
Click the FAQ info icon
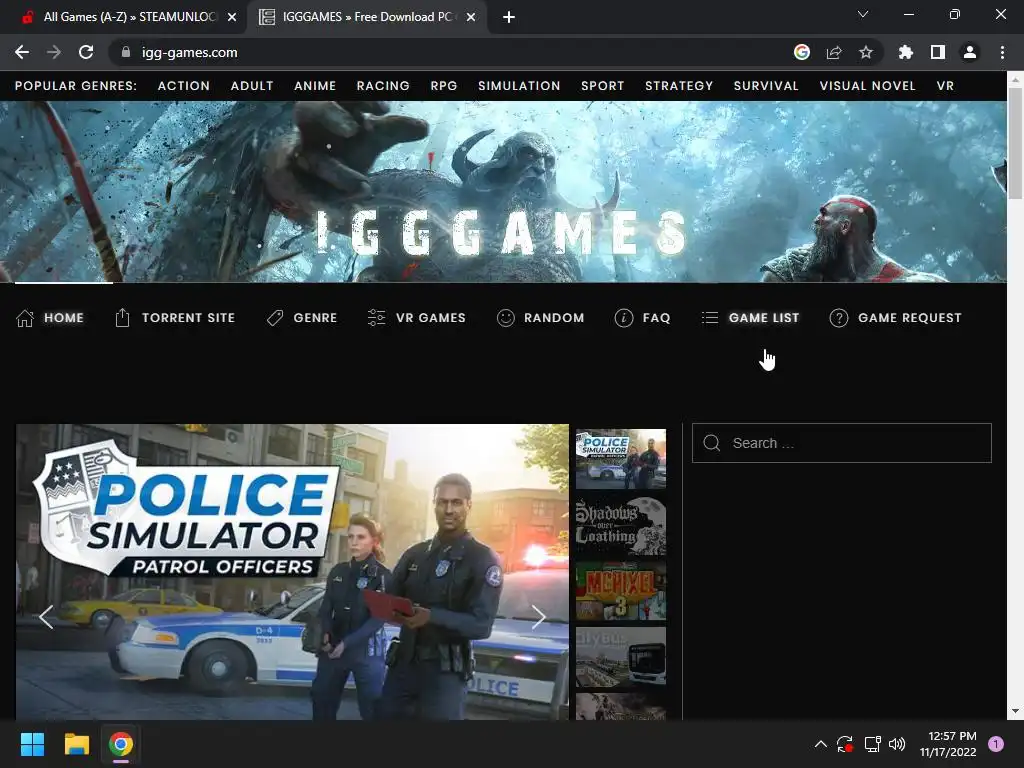click(624, 318)
